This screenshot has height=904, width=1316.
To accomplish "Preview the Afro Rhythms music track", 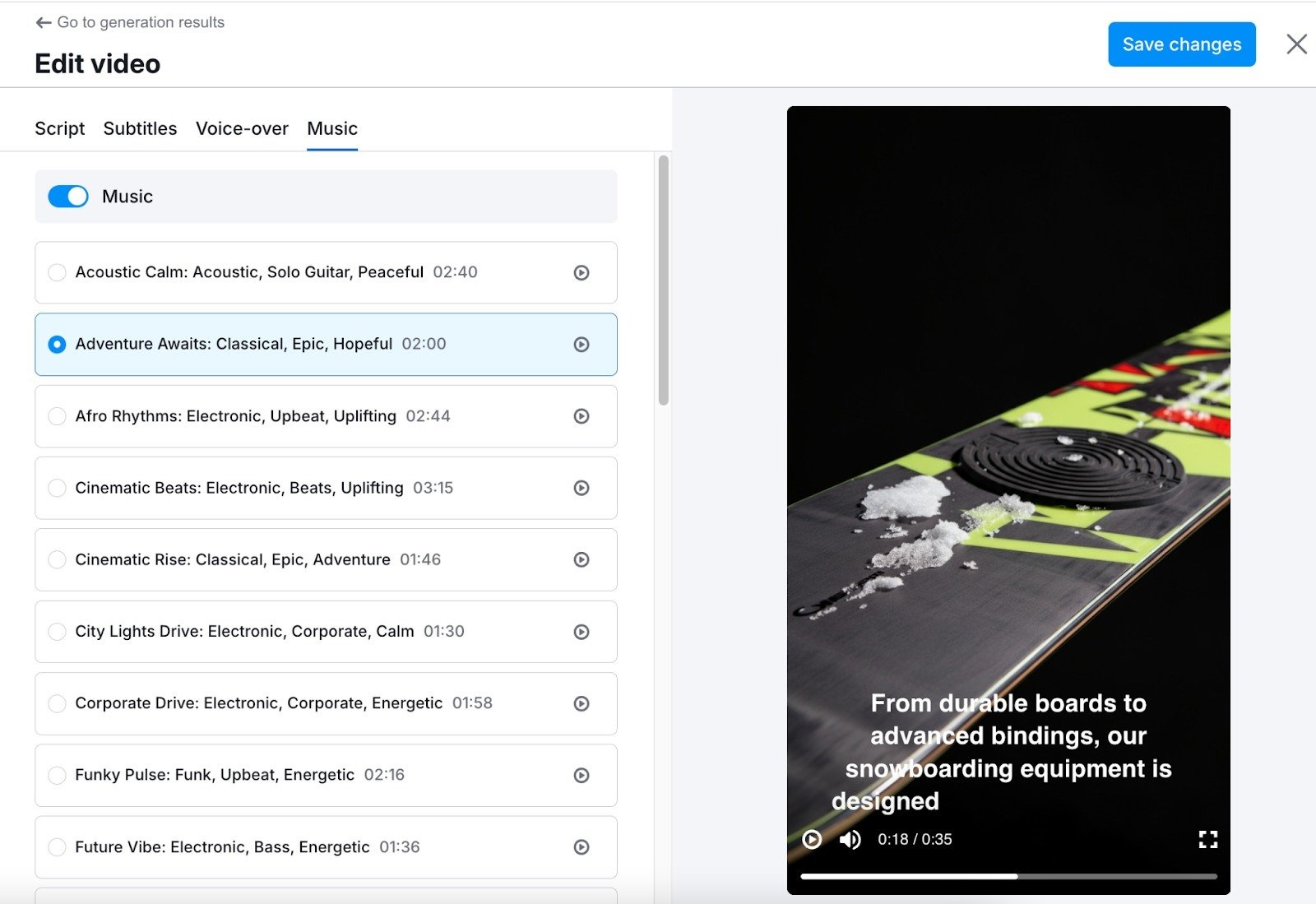I will (582, 416).
